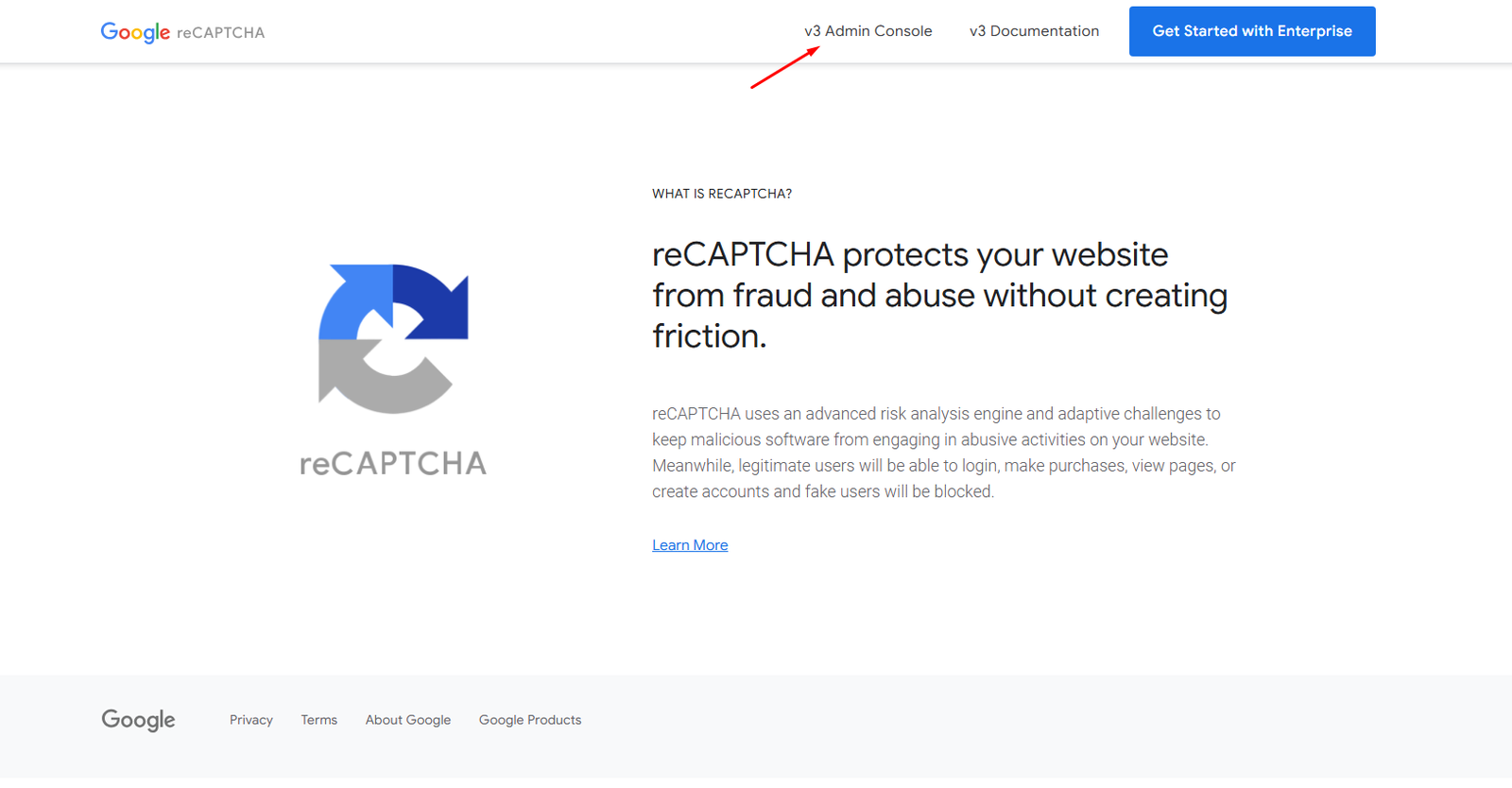Click the Google reCAPTCHA header logo
This screenshot has height=788, width=1512.
point(182,32)
